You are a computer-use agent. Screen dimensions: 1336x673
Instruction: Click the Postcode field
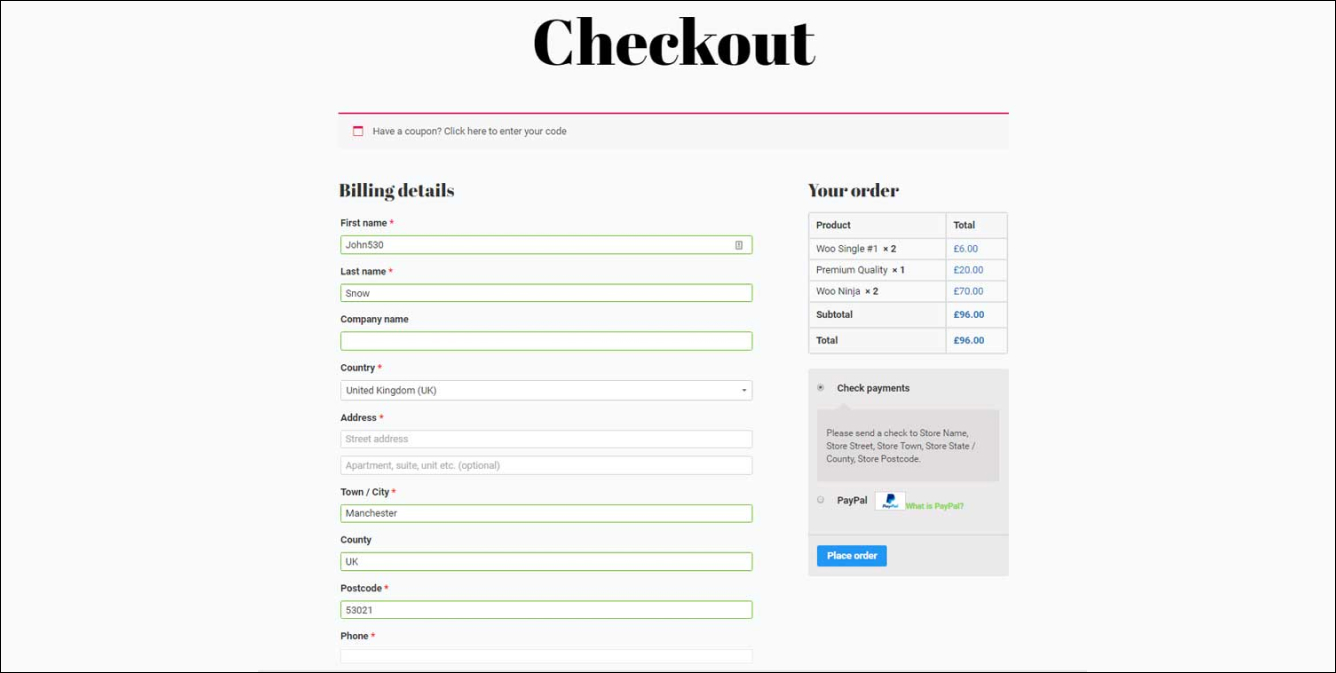[x=546, y=610]
